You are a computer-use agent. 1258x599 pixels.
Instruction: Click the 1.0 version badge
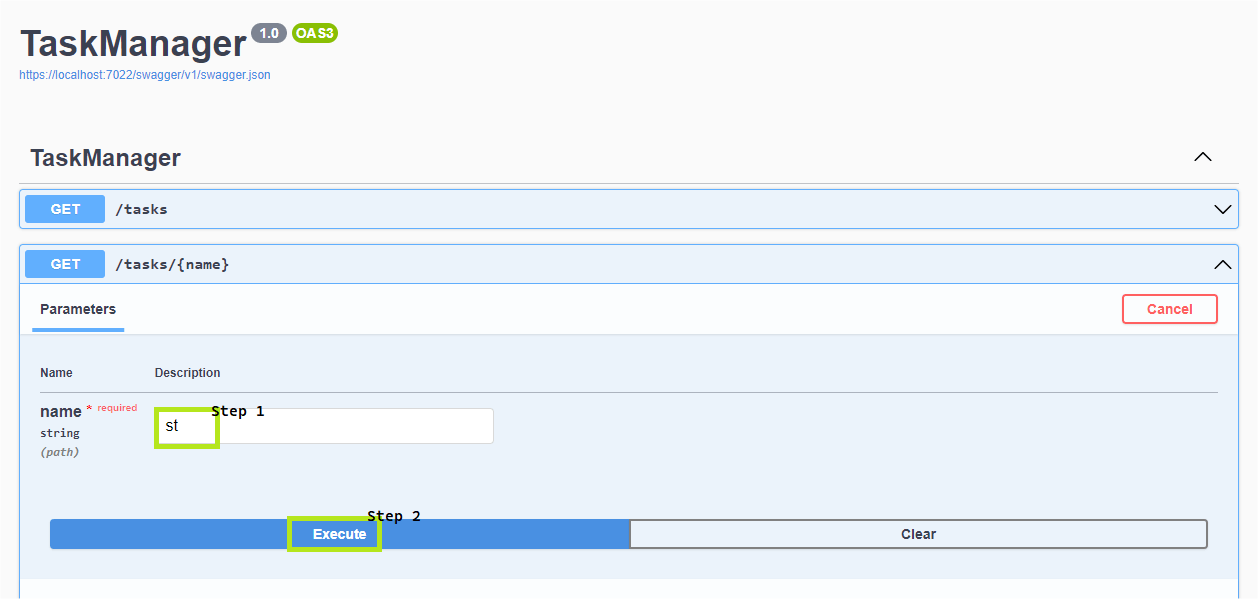coord(269,33)
